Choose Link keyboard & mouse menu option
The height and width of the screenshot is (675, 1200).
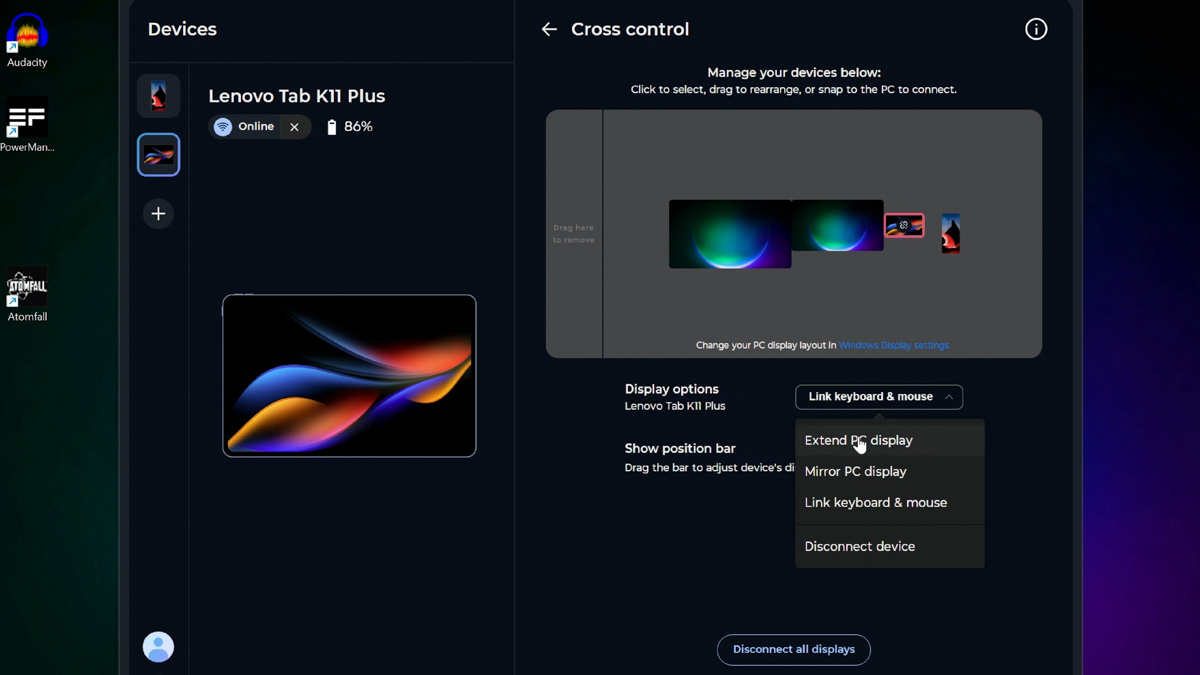pos(890,503)
